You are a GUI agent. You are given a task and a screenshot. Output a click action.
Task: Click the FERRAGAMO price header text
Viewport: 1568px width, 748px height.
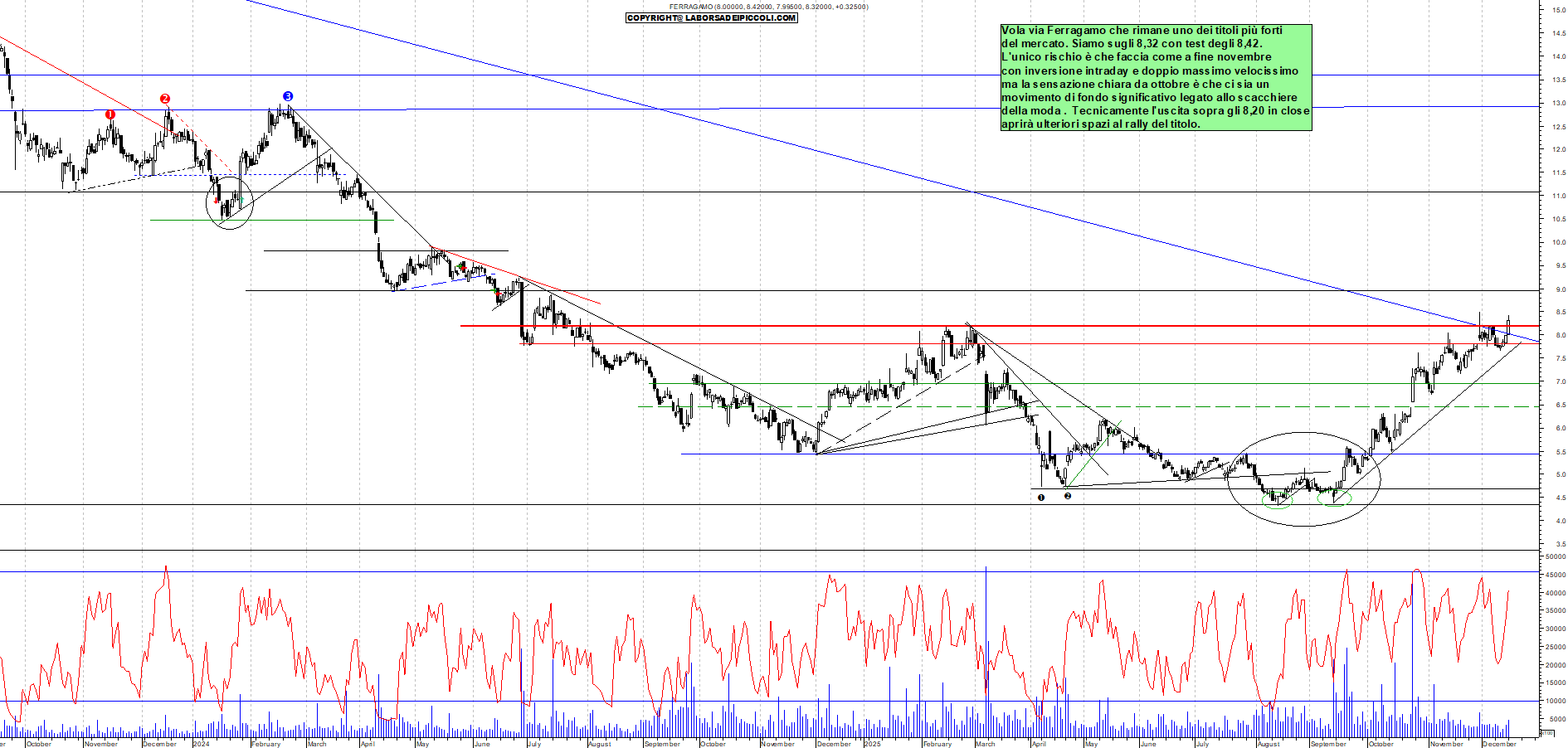(768, 7)
